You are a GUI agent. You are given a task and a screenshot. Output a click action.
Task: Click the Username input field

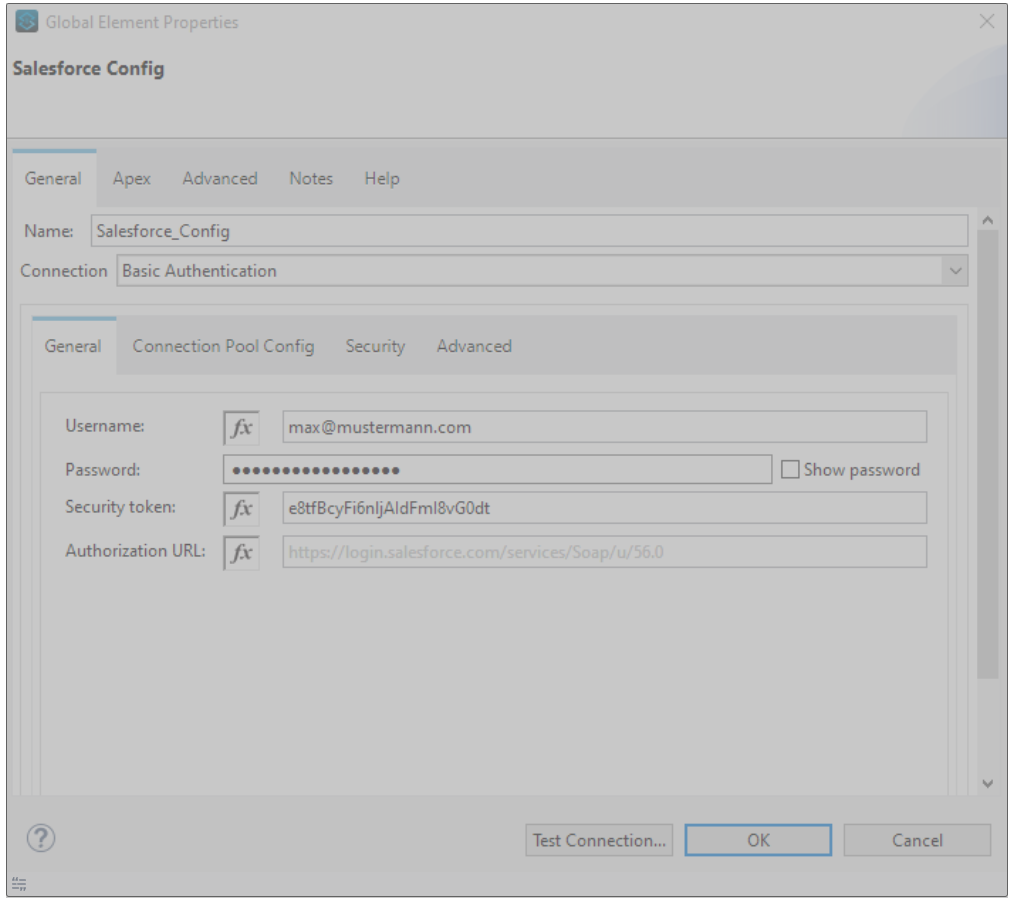pyautogui.click(x=604, y=427)
